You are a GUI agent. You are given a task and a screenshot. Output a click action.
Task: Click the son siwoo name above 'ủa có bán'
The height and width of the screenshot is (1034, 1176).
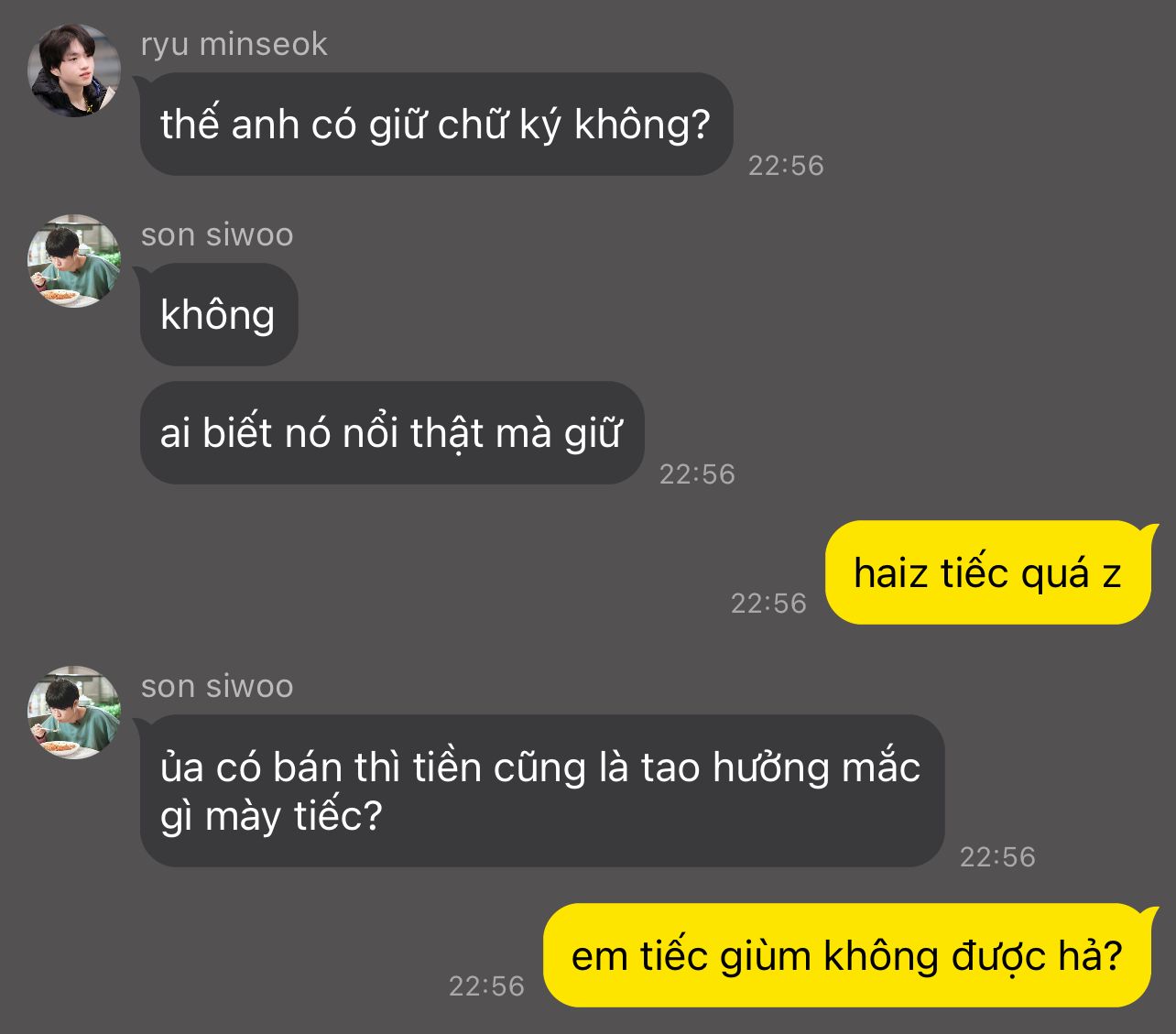click(x=217, y=686)
